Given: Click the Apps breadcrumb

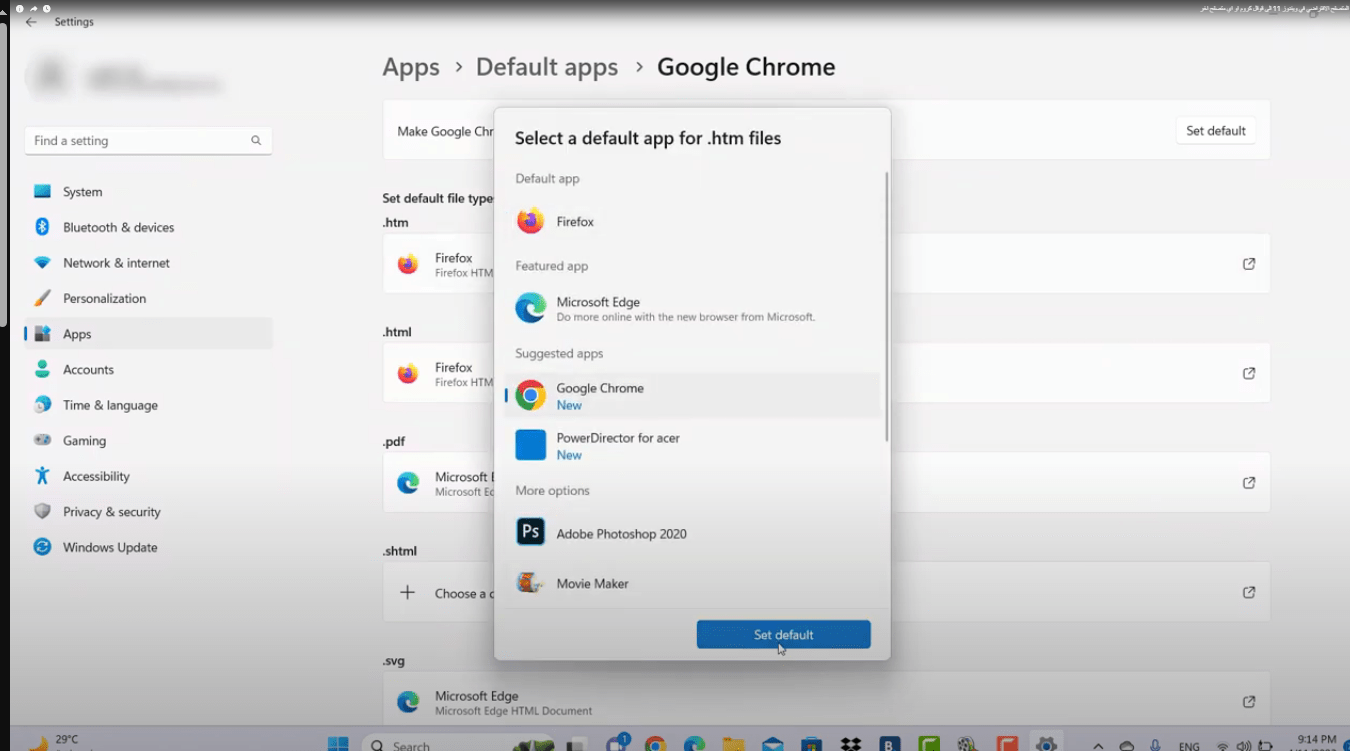Looking at the screenshot, I should [x=411, y=67].
